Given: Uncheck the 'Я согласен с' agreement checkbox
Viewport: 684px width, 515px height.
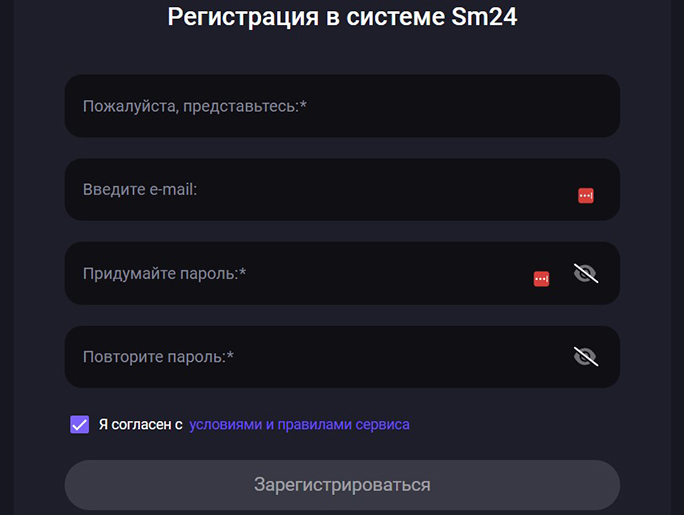Looking at the screenshot, I should click(80, 424).
